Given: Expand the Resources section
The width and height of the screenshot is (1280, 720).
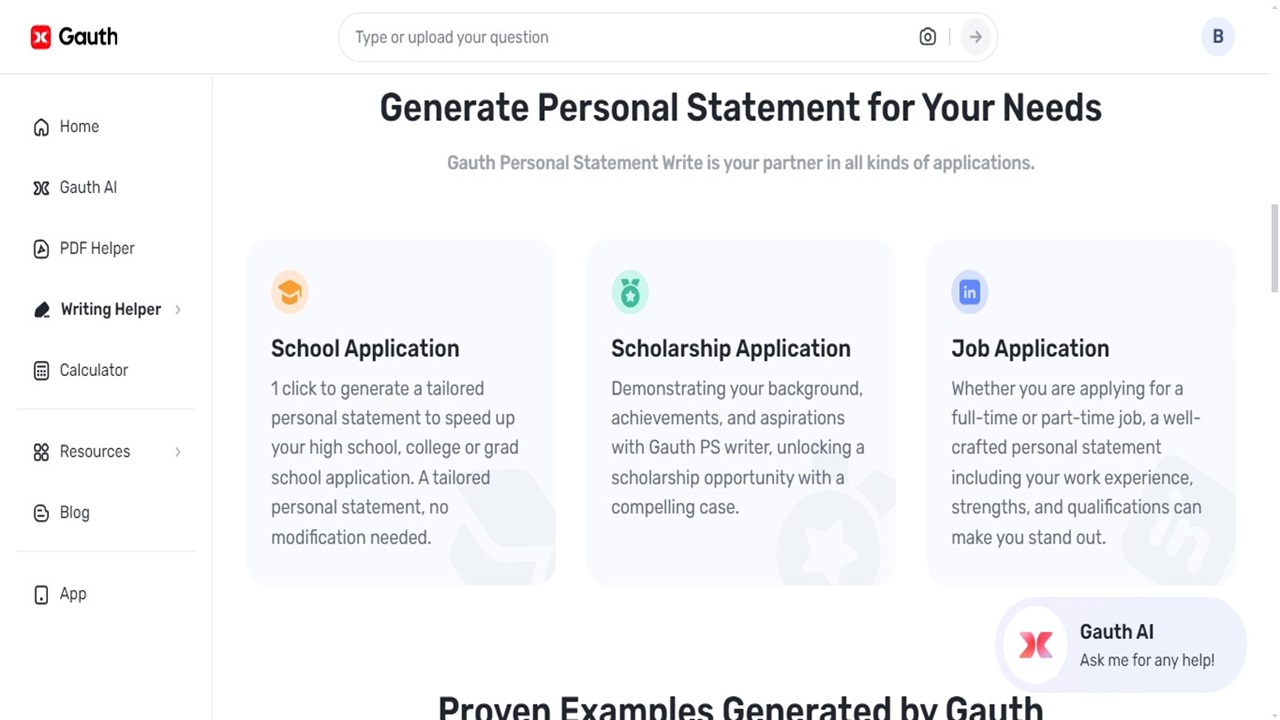Looking at the screenshot, I should [178, 451].
